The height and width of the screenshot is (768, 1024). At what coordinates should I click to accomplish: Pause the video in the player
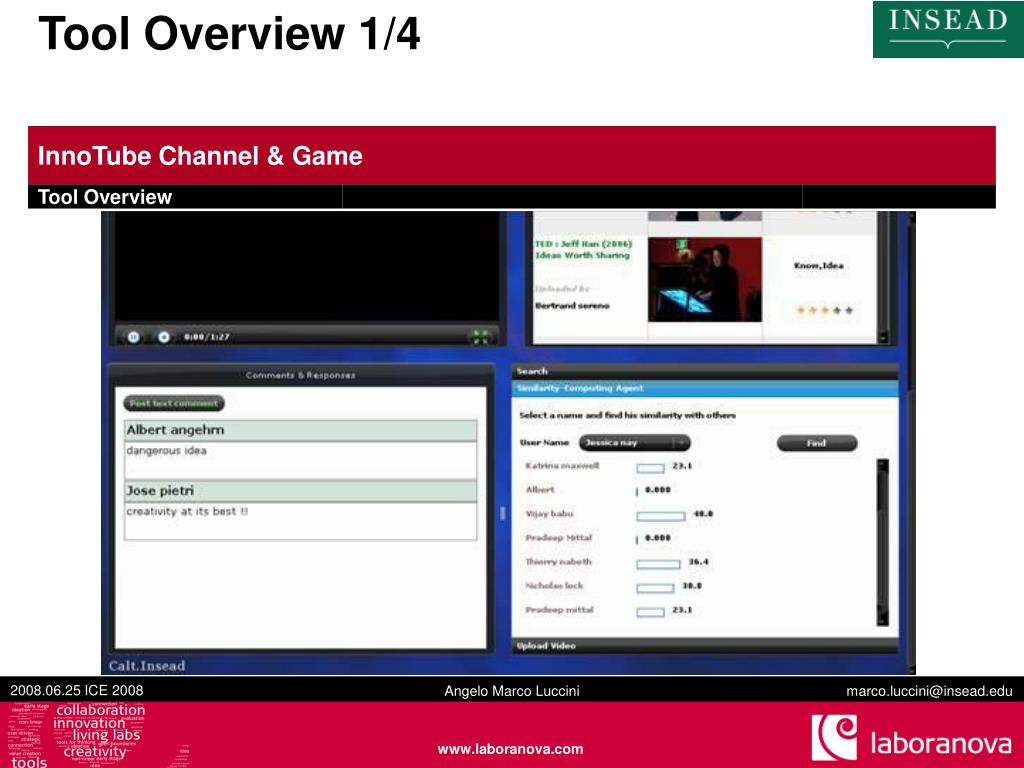(x=133, y=337)
